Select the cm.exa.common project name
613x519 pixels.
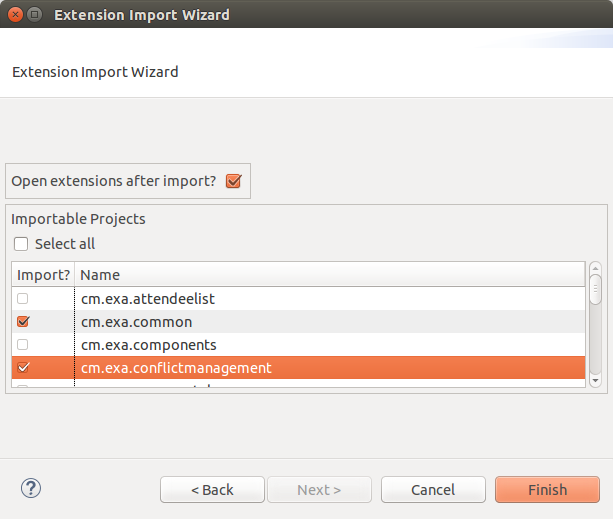tap(136, 322)
